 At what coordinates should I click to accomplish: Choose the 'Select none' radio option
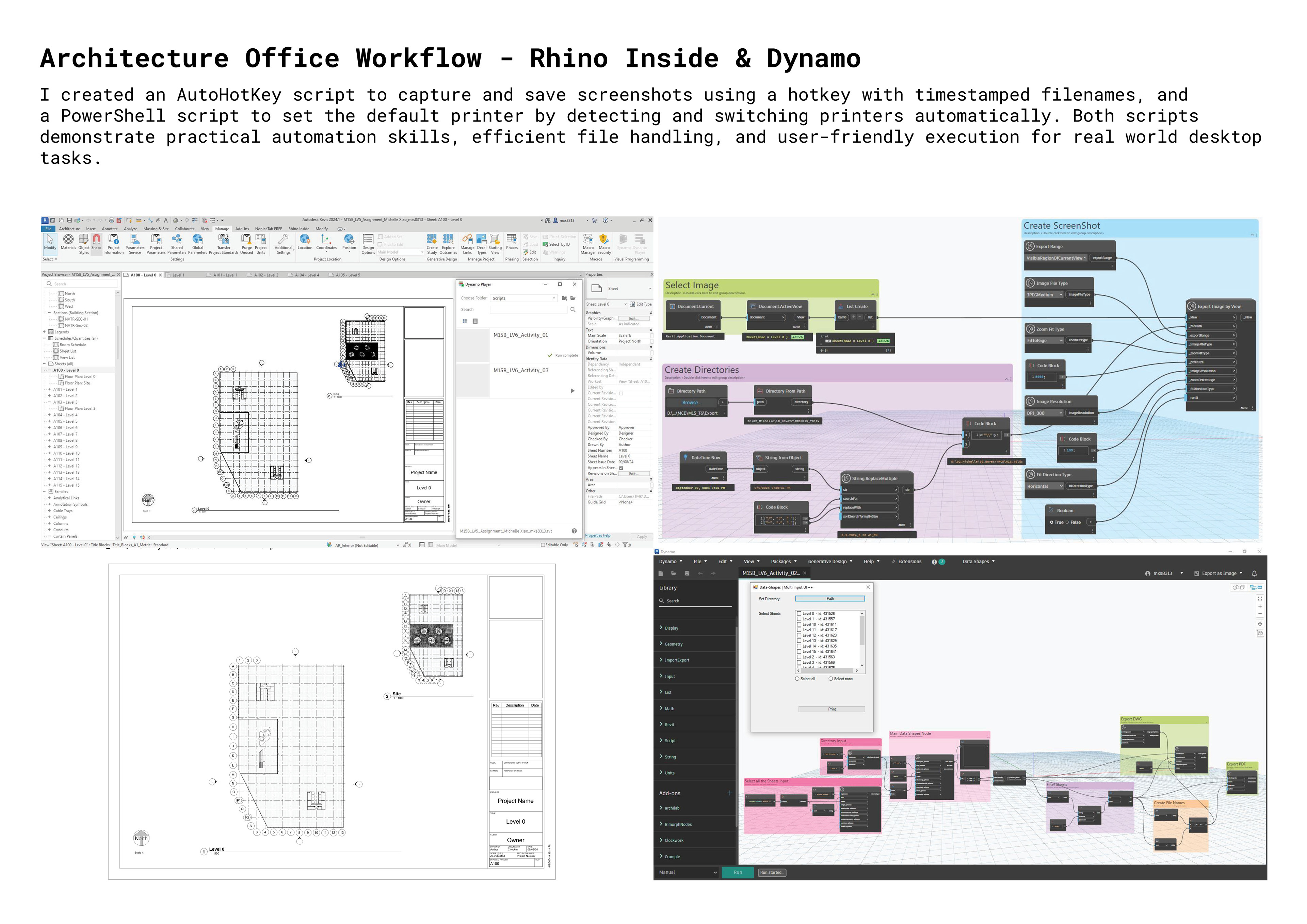[x=830, y=679]
